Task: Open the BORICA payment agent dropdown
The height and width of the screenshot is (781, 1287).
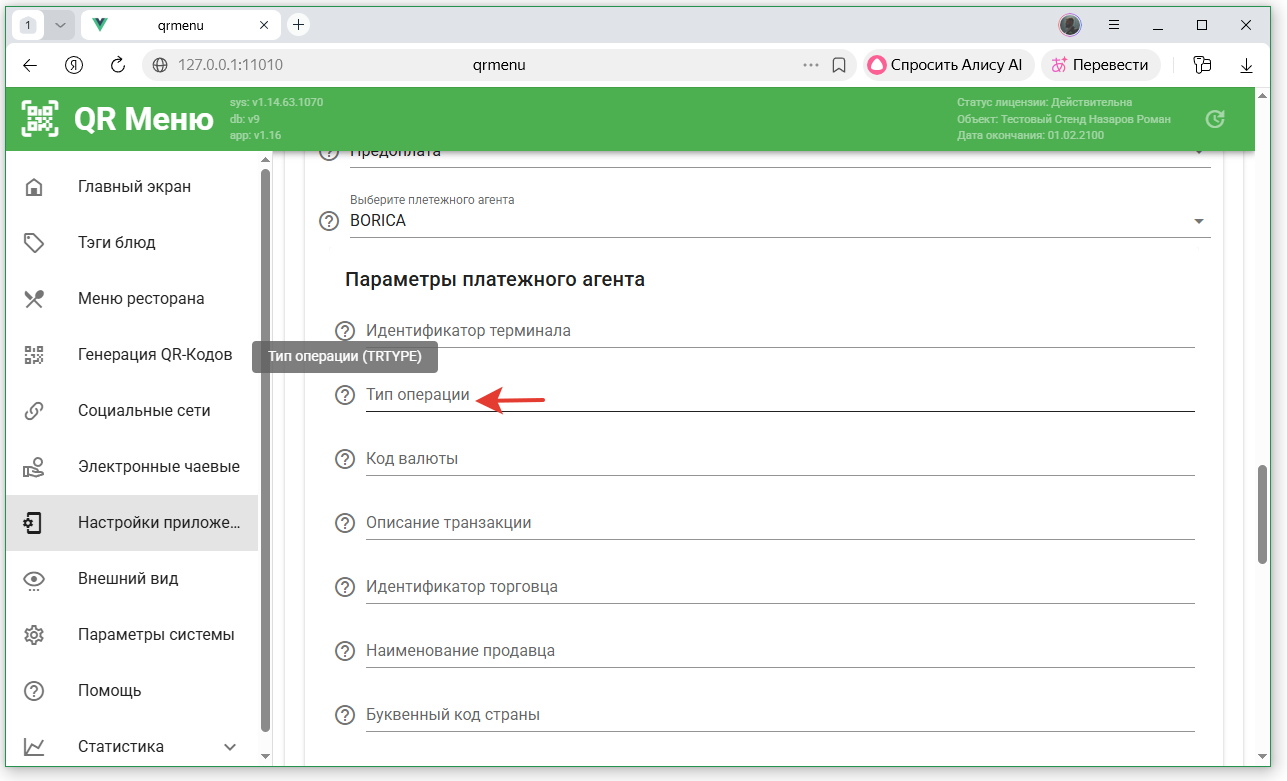Action: pyautogui.click(x=770, y=221)
